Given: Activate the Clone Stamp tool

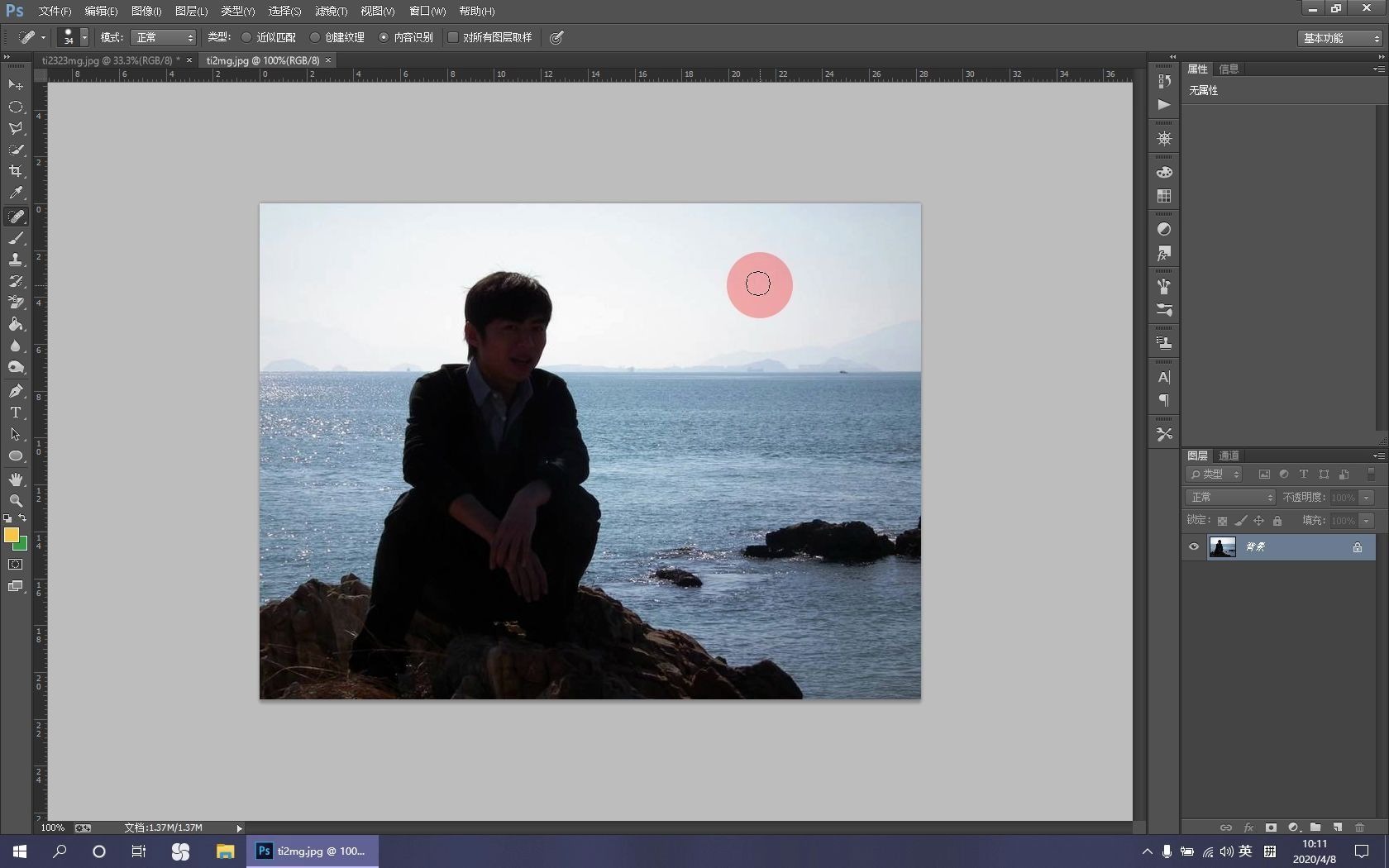Looking at the screenshot, I should (x=15, y=260).
